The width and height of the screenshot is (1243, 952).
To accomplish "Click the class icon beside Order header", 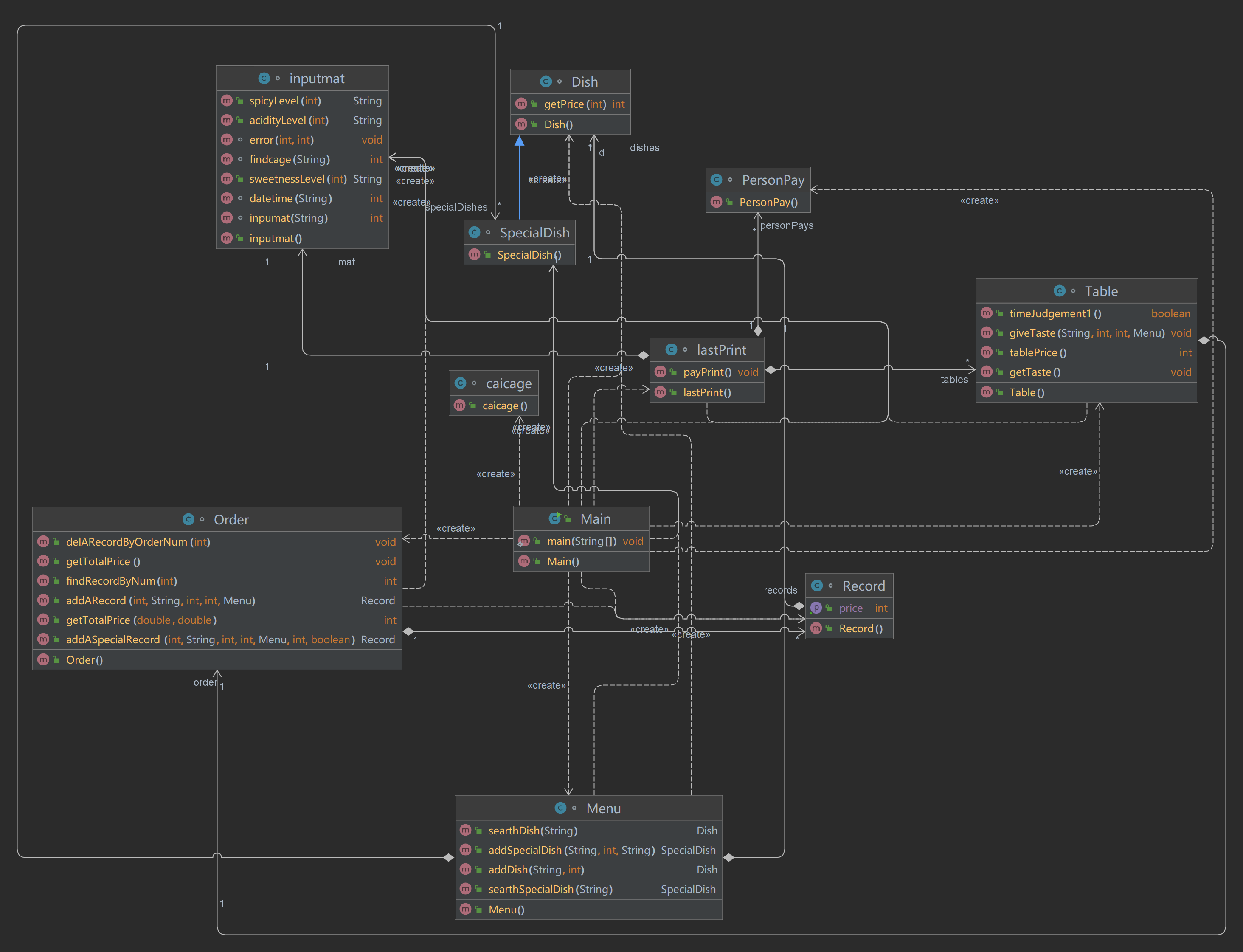I will 188,519.
